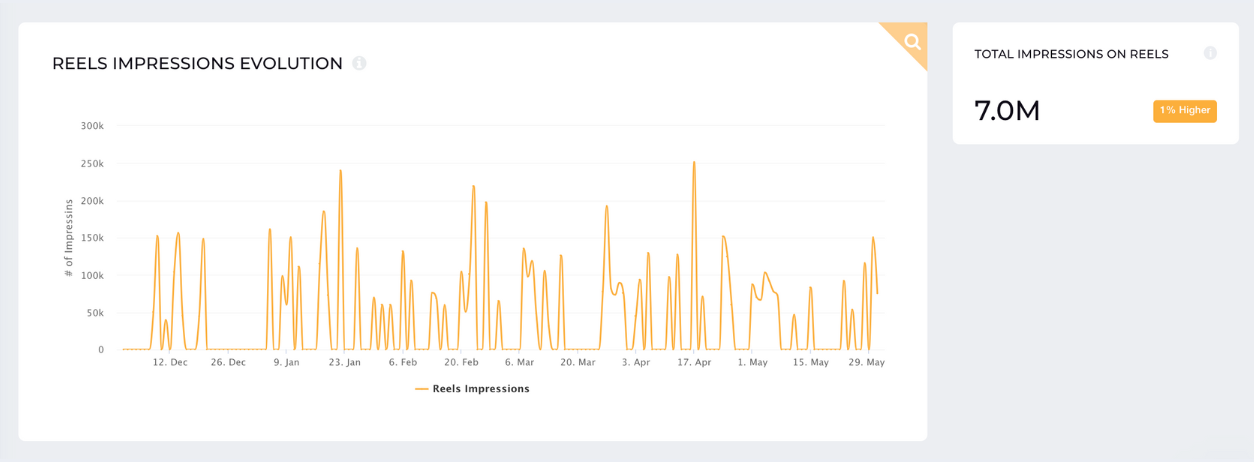This screenshot has width=1254, height=462.
Task: Click the magnifier icon on the chart corner
Action: [911, 41]
